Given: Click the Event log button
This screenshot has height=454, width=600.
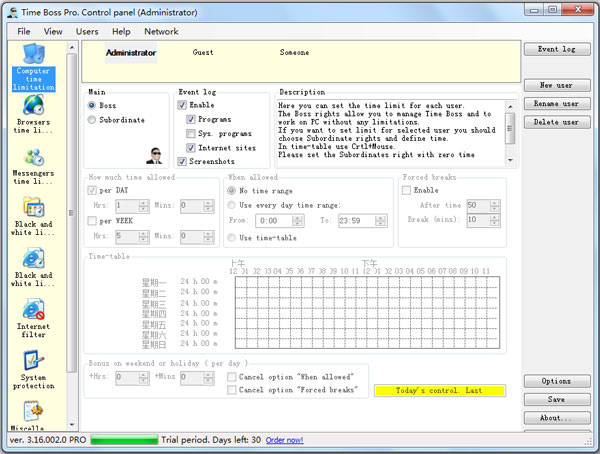Looking at the screenshot, I should click(x=556, y=49).
